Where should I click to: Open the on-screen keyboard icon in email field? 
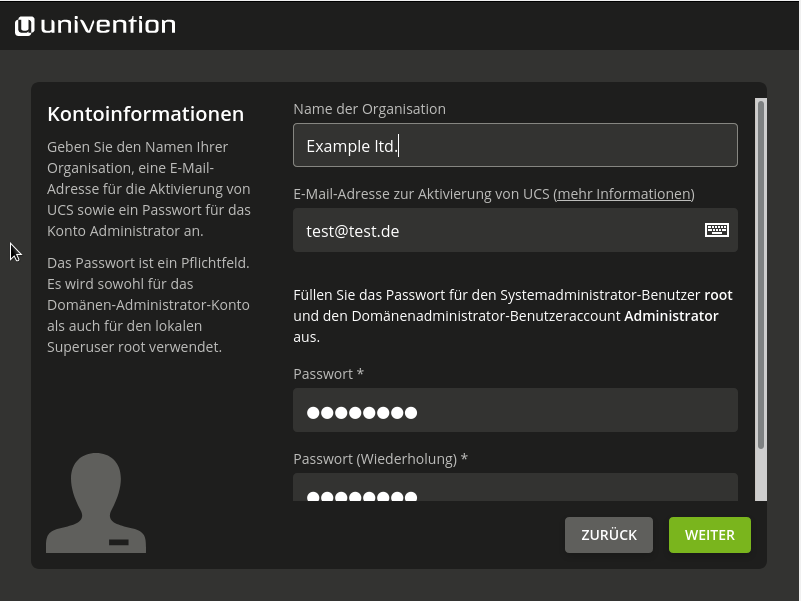point(717,230)
